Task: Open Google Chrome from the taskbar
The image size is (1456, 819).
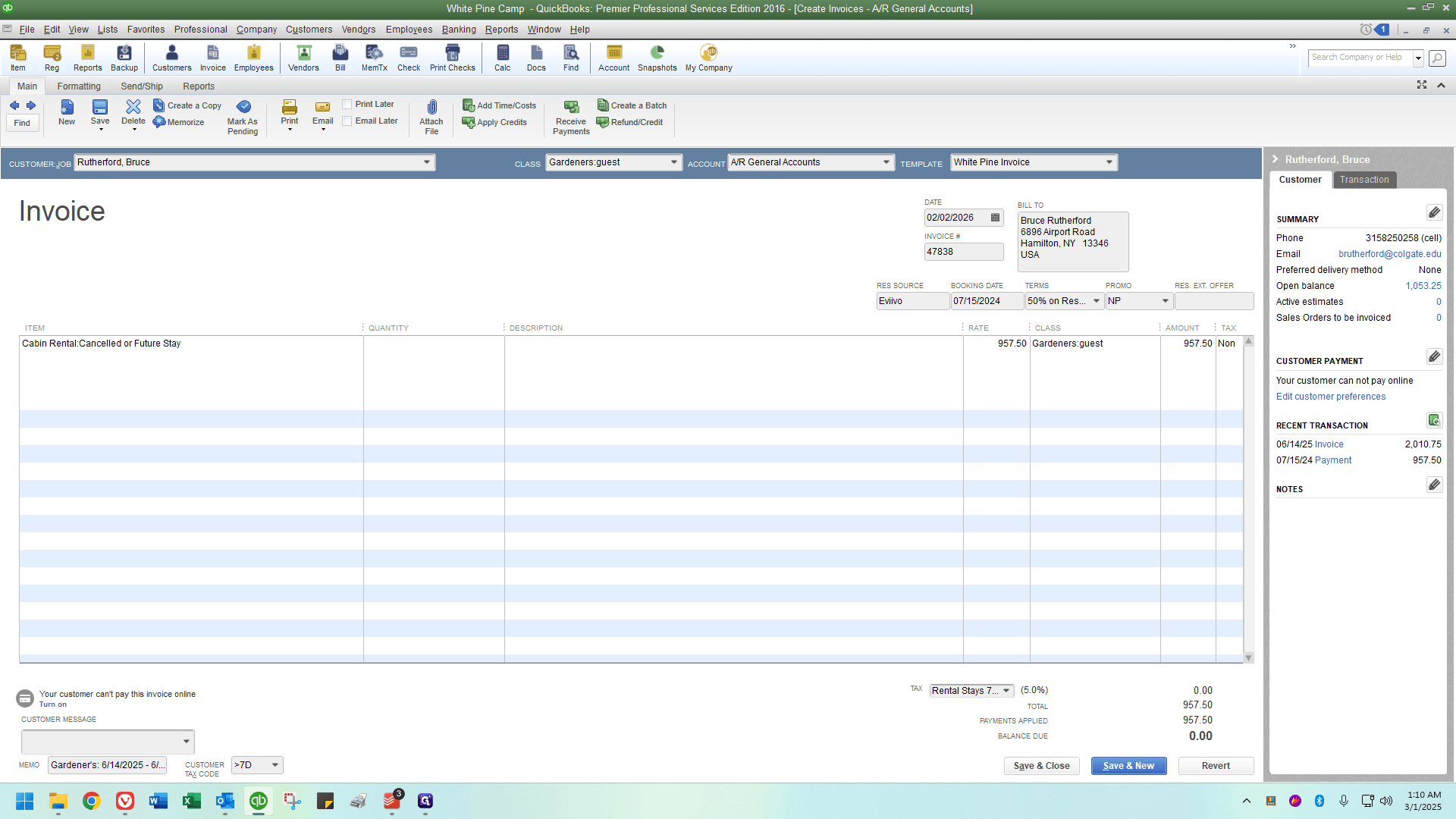Action: point(92,801)
